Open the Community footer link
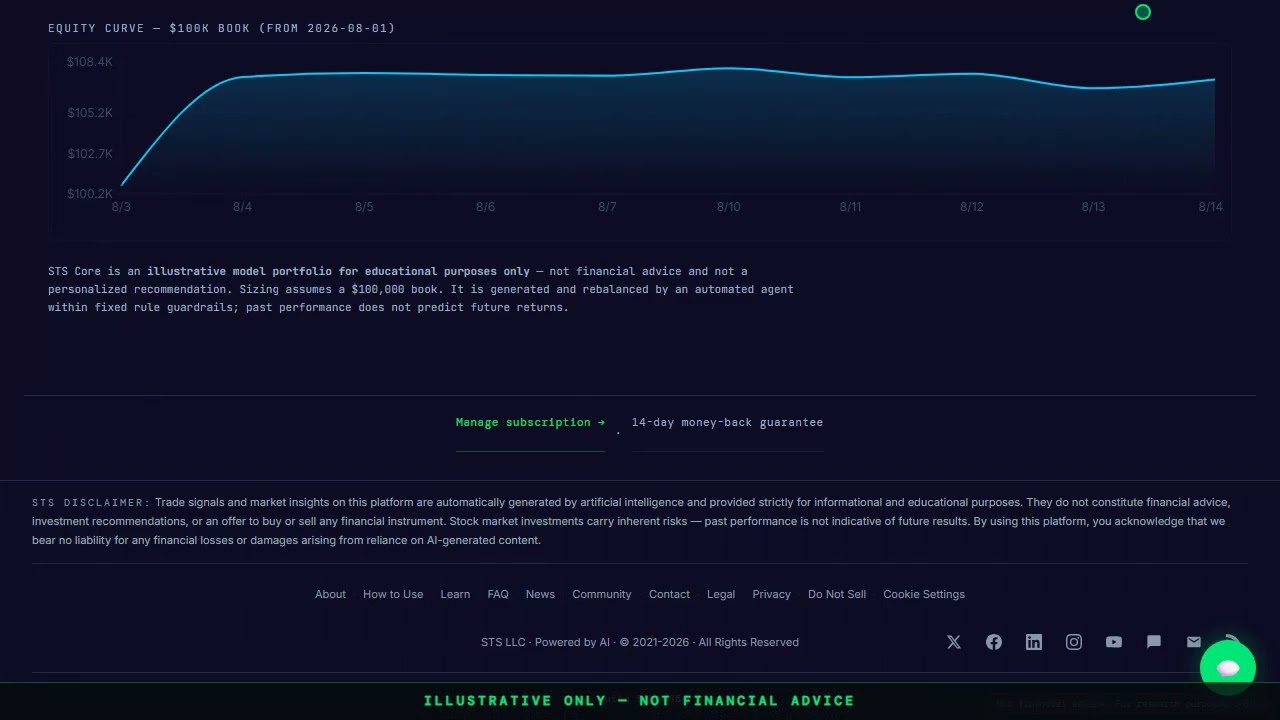The image size is (1280, 720). pyautogui.click(x=602, y=594)
